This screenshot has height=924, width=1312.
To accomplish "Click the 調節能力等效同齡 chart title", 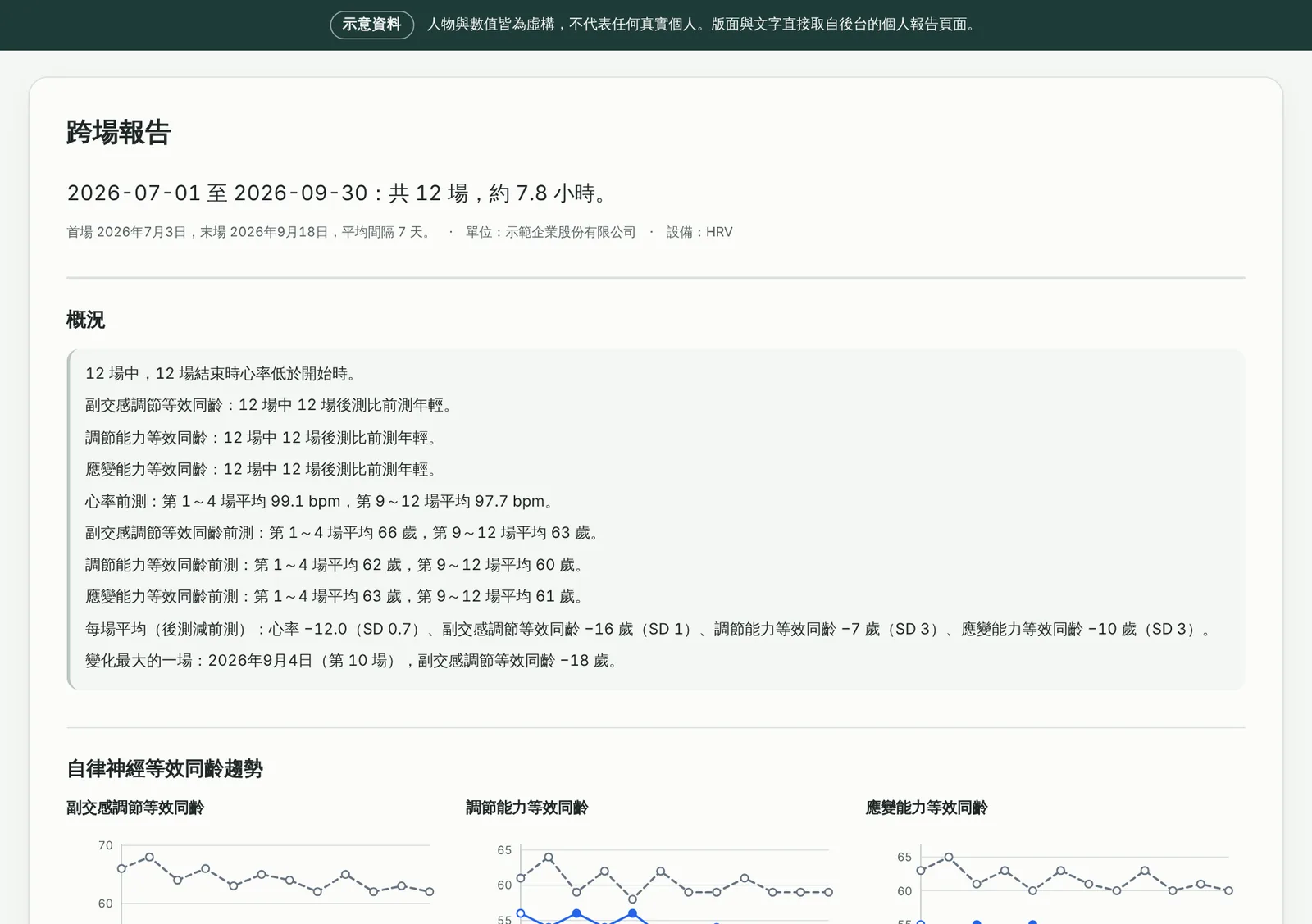I will [527, 808].
